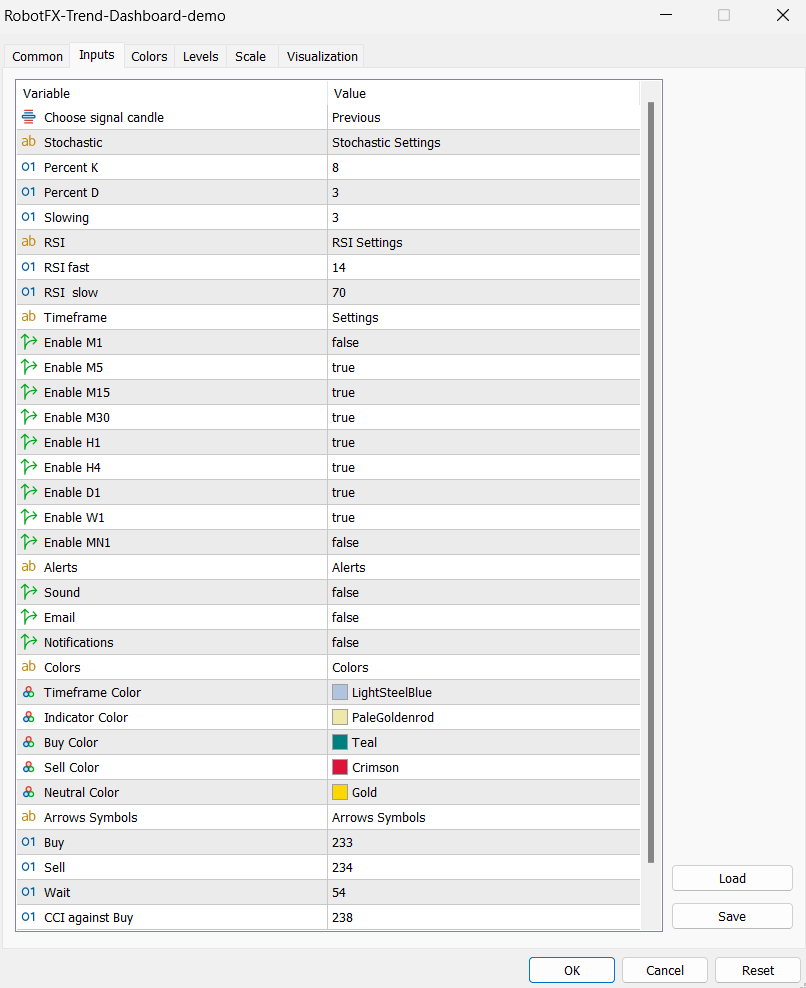Click the integer icon beside RSI fast

pos(28,267)
